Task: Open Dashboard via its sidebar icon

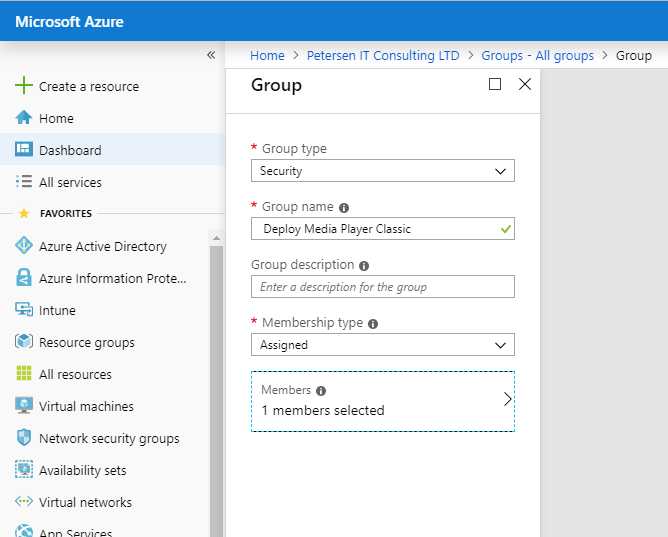Action: pos(24,150)
